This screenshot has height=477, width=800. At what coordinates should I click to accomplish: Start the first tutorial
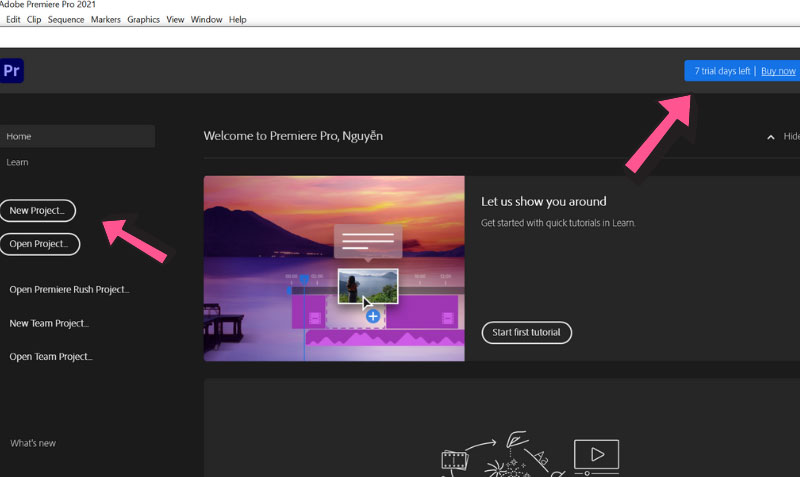[526, 332]
